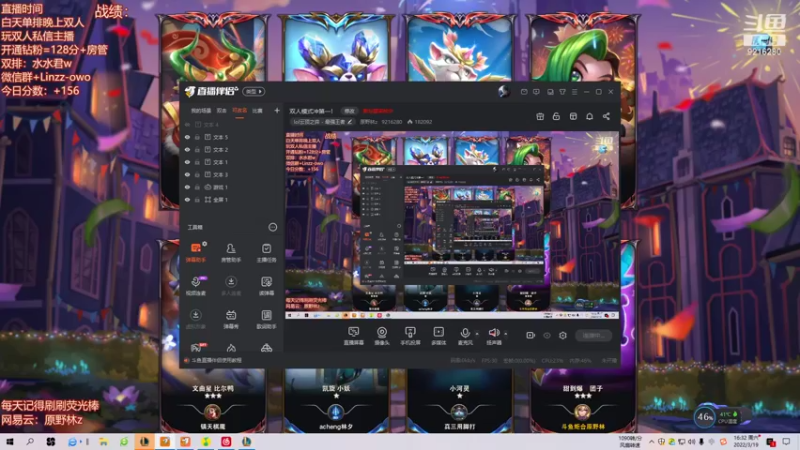Hide the 游戏 1 layer
The image size is (800, 450).
[x=187, y=187]
